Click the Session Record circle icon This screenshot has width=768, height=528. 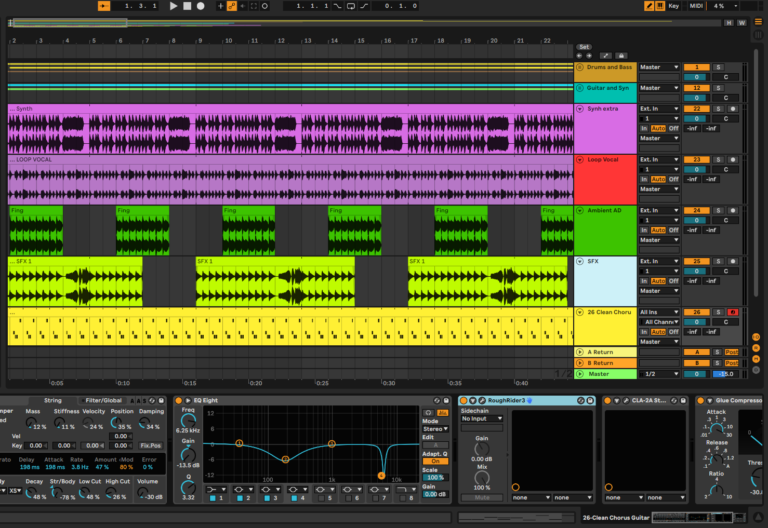[265, 6]
